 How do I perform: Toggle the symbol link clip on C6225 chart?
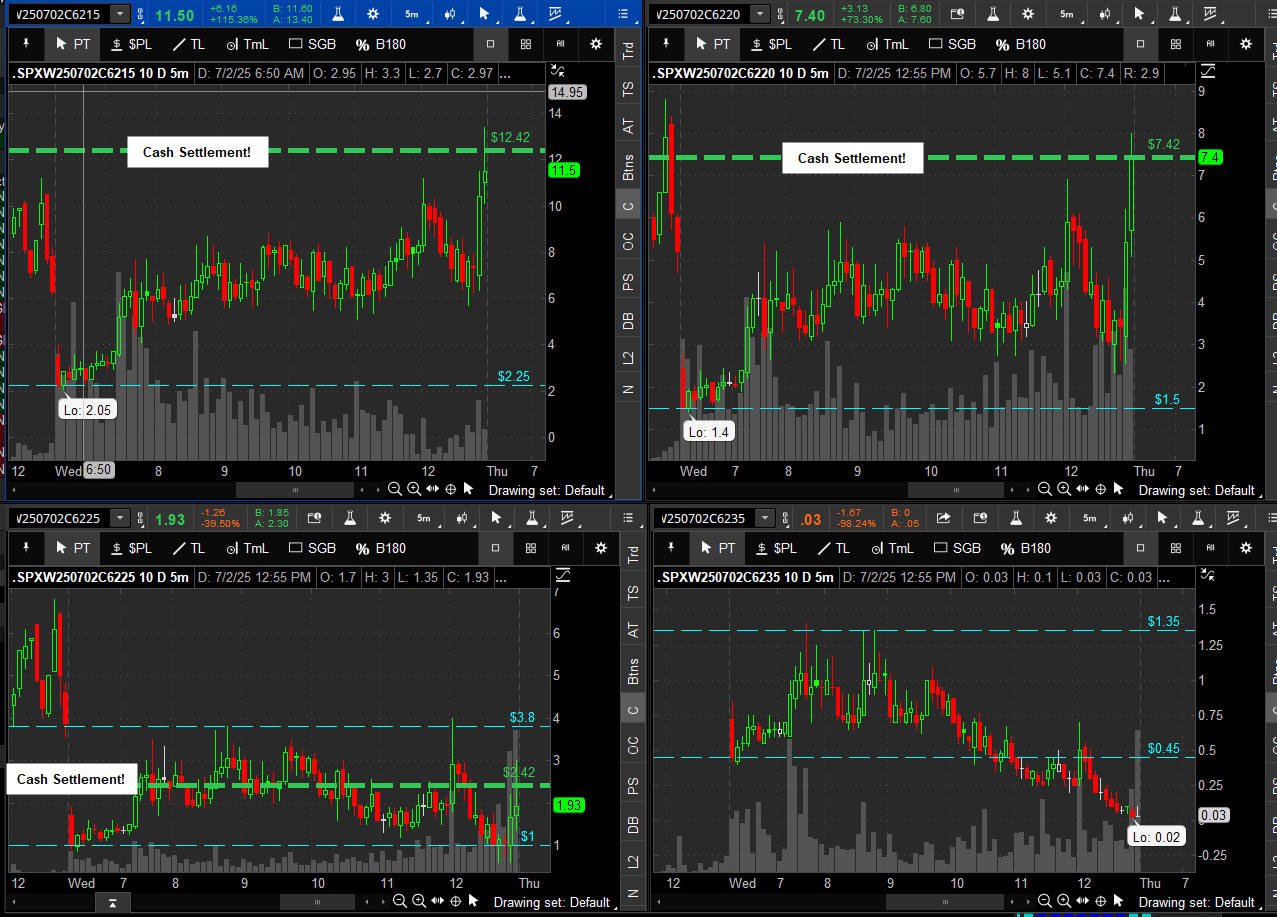(140, 519)
